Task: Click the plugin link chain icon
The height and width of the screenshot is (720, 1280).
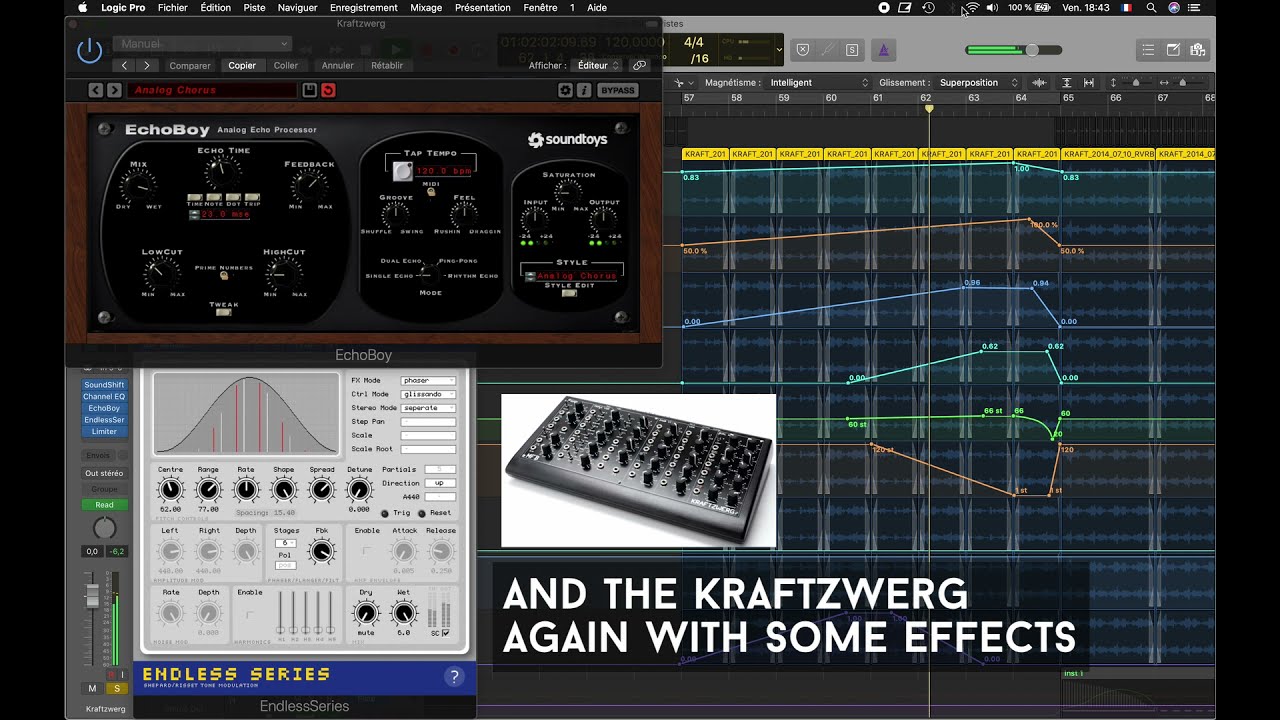Action: [640, 66]
